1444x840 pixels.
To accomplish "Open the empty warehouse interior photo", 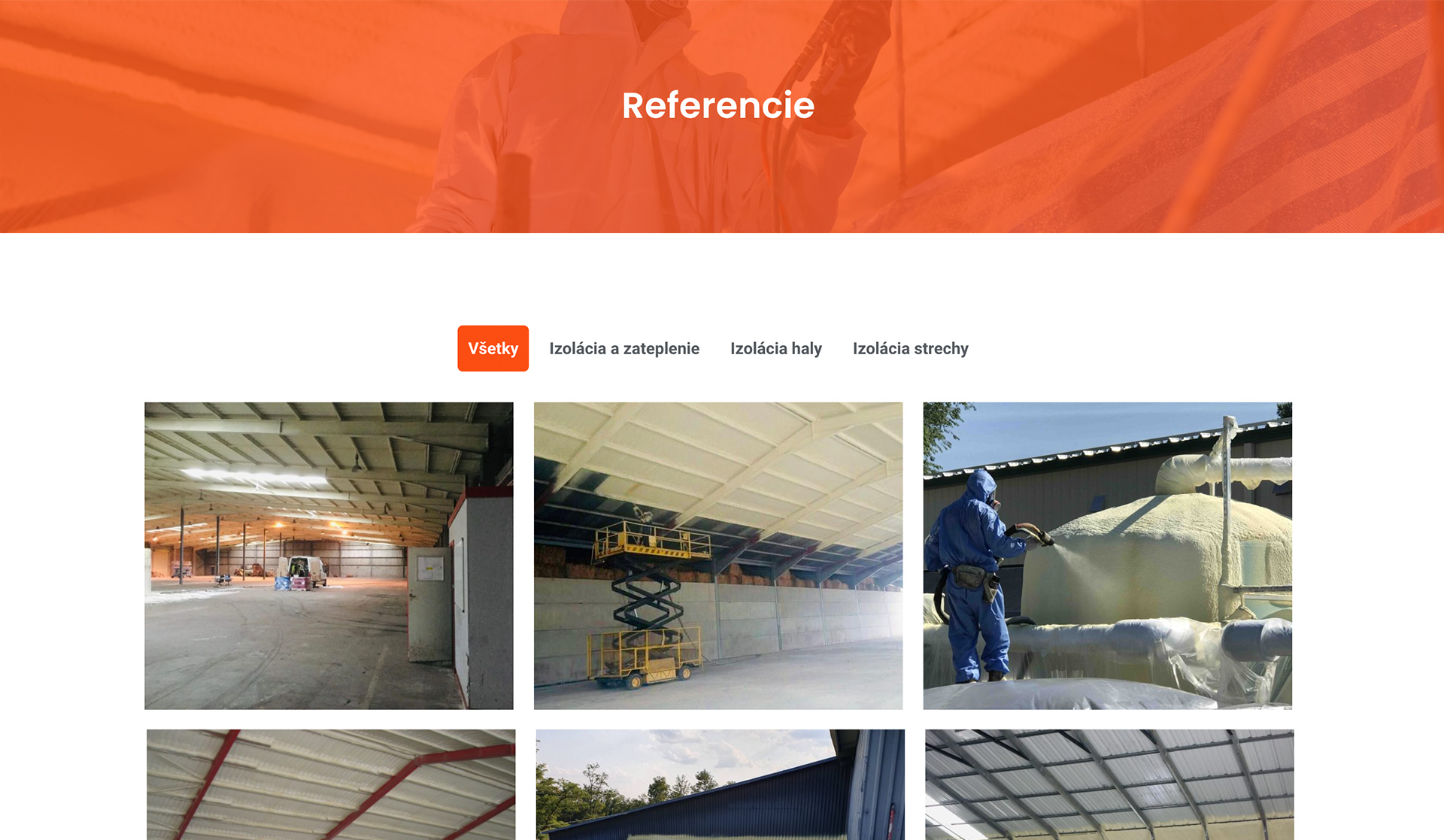I will (329, 556).
